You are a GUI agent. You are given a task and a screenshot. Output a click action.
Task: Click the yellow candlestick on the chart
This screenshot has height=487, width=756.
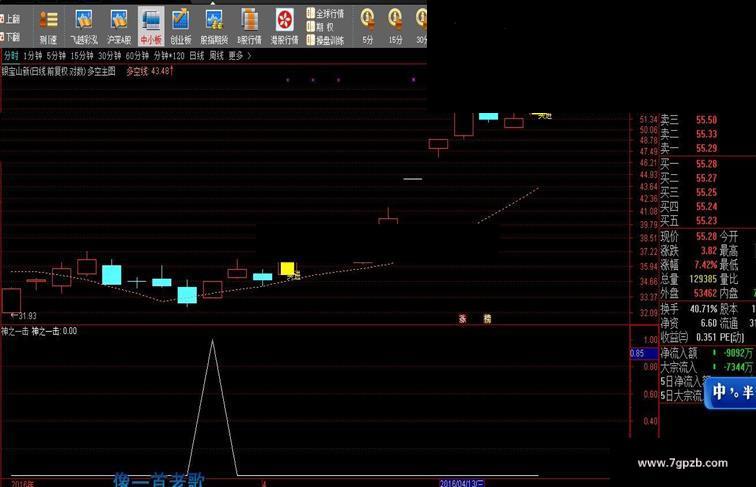tap(287, 269)
